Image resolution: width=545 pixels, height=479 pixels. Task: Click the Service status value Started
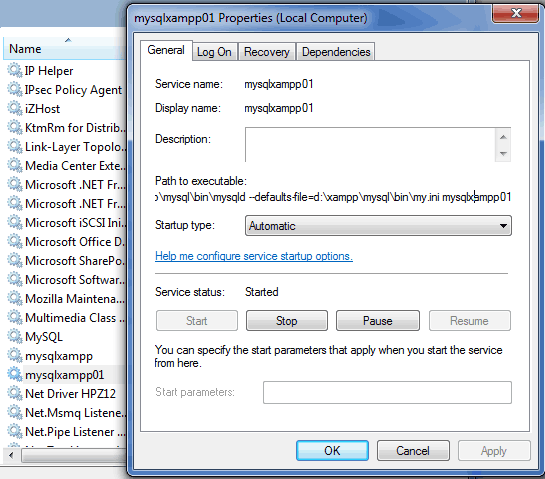click(x=262, y=292)
